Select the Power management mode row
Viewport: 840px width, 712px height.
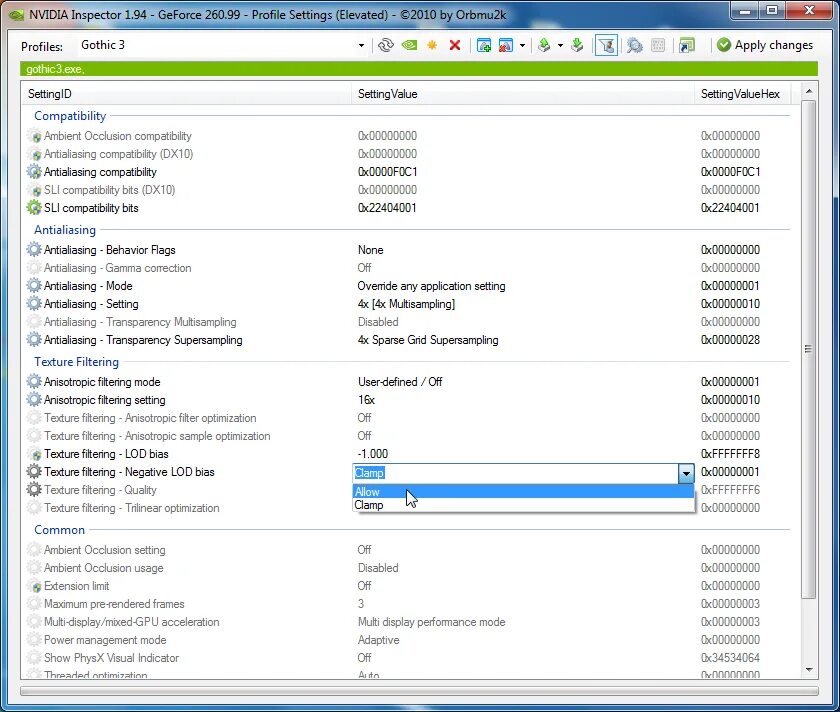click(410, 640)
